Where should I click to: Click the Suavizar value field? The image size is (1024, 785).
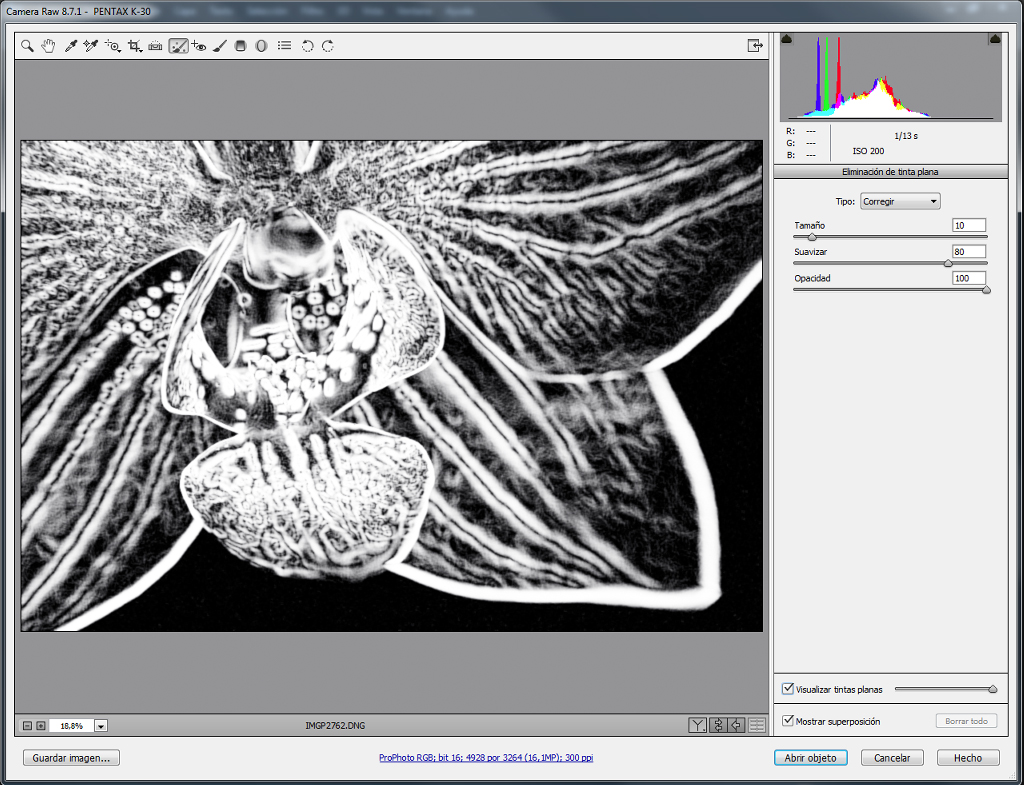coord(969,251)
